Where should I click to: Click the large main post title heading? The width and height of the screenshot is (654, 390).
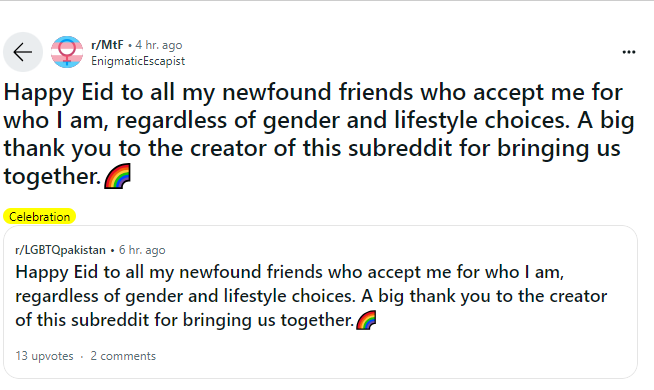tap(319, 134)
